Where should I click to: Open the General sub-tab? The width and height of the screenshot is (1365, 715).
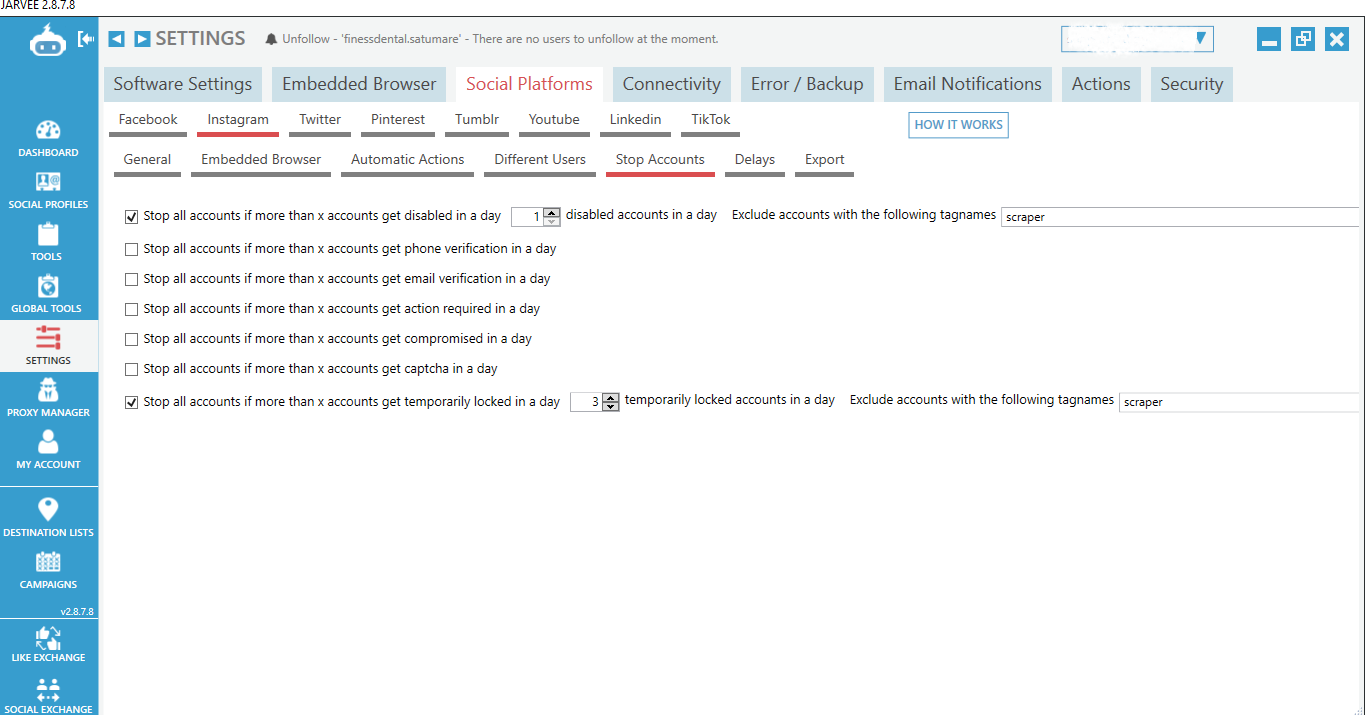[147, 160]
